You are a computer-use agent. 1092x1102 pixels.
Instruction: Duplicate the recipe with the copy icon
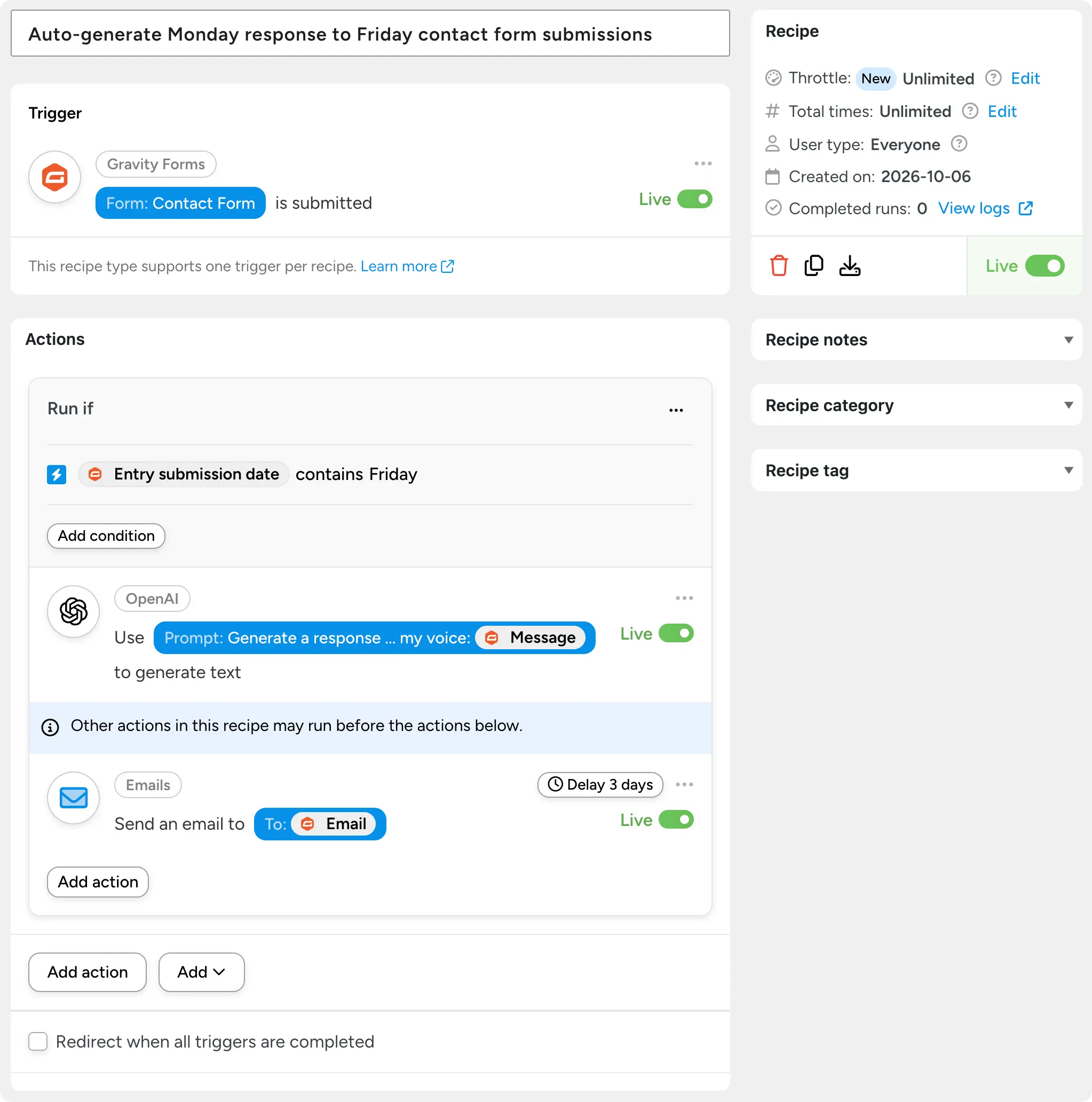coord(814,266)
